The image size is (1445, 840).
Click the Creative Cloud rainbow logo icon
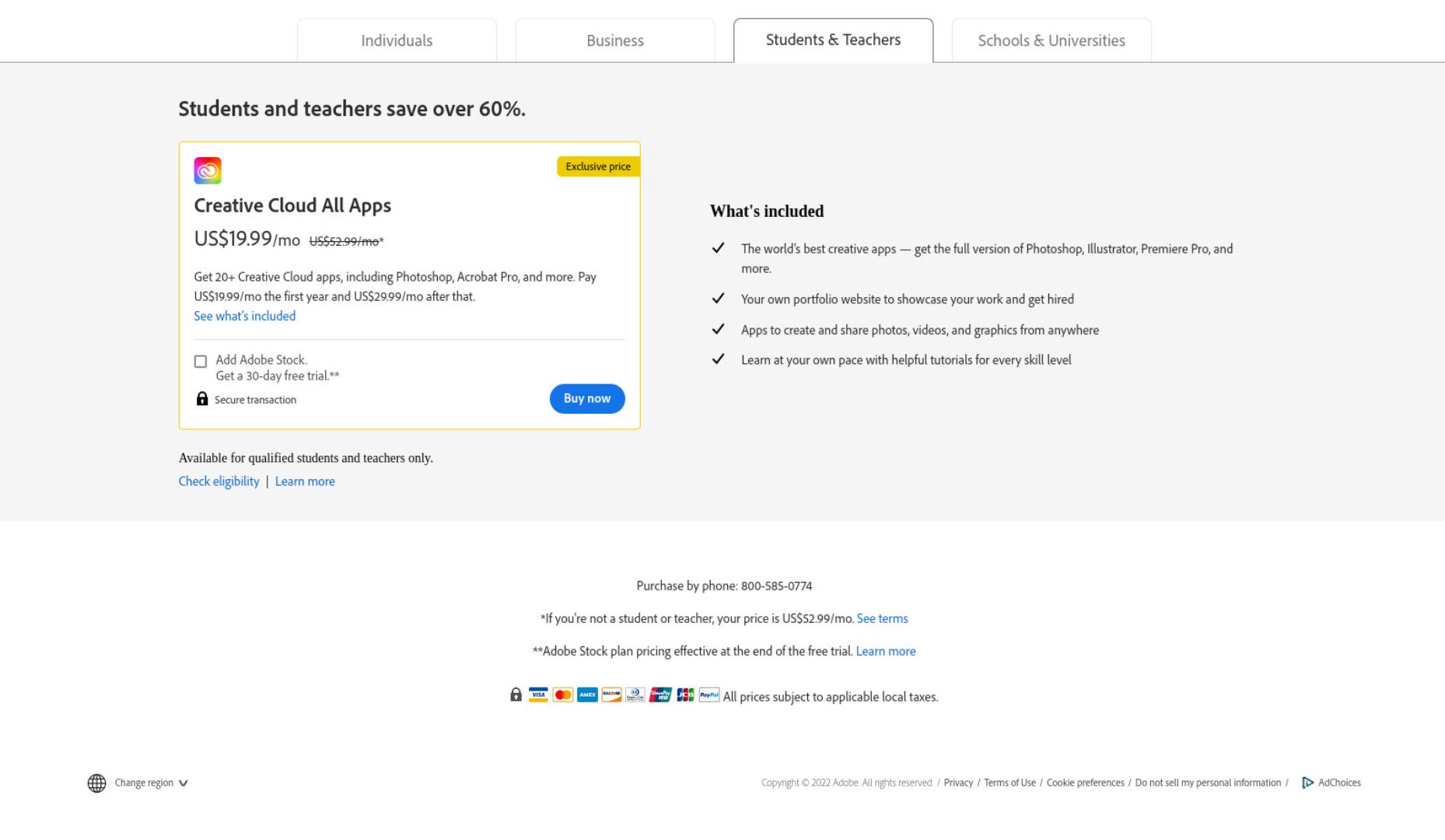point(208,170)
